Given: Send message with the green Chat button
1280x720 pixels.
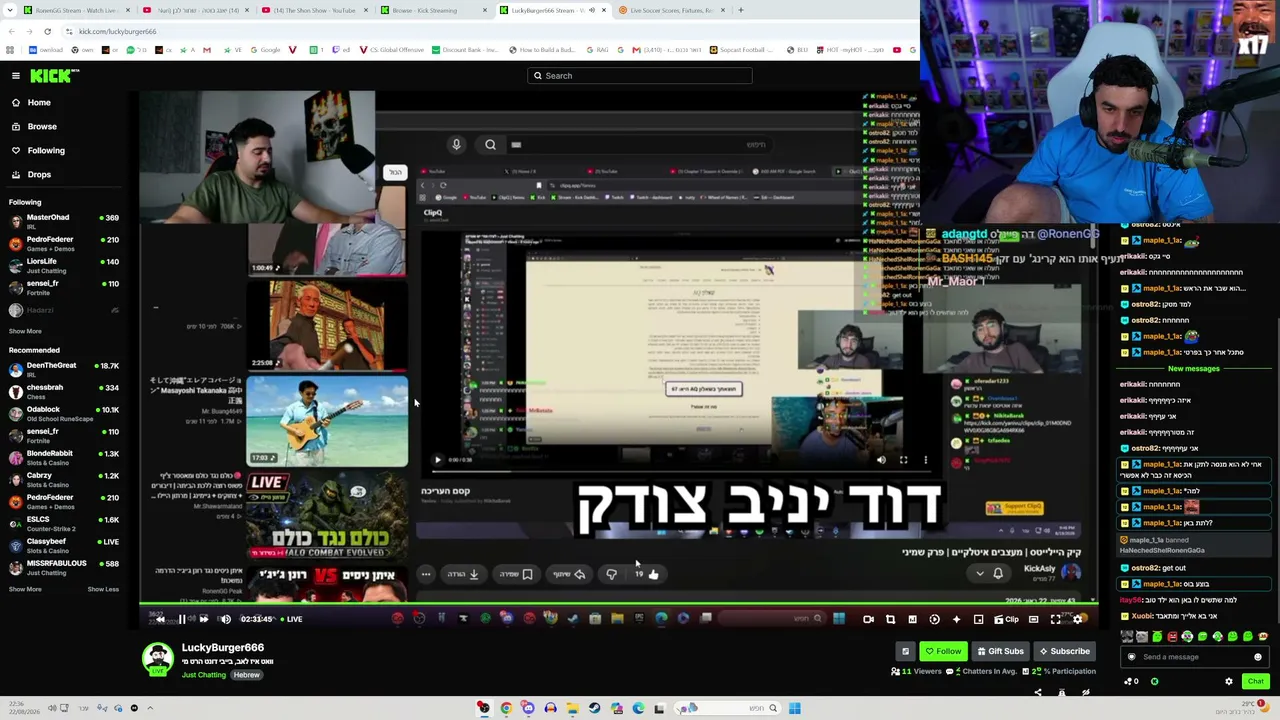Looking at the screenshot, I should click(x=1255, y=681).
